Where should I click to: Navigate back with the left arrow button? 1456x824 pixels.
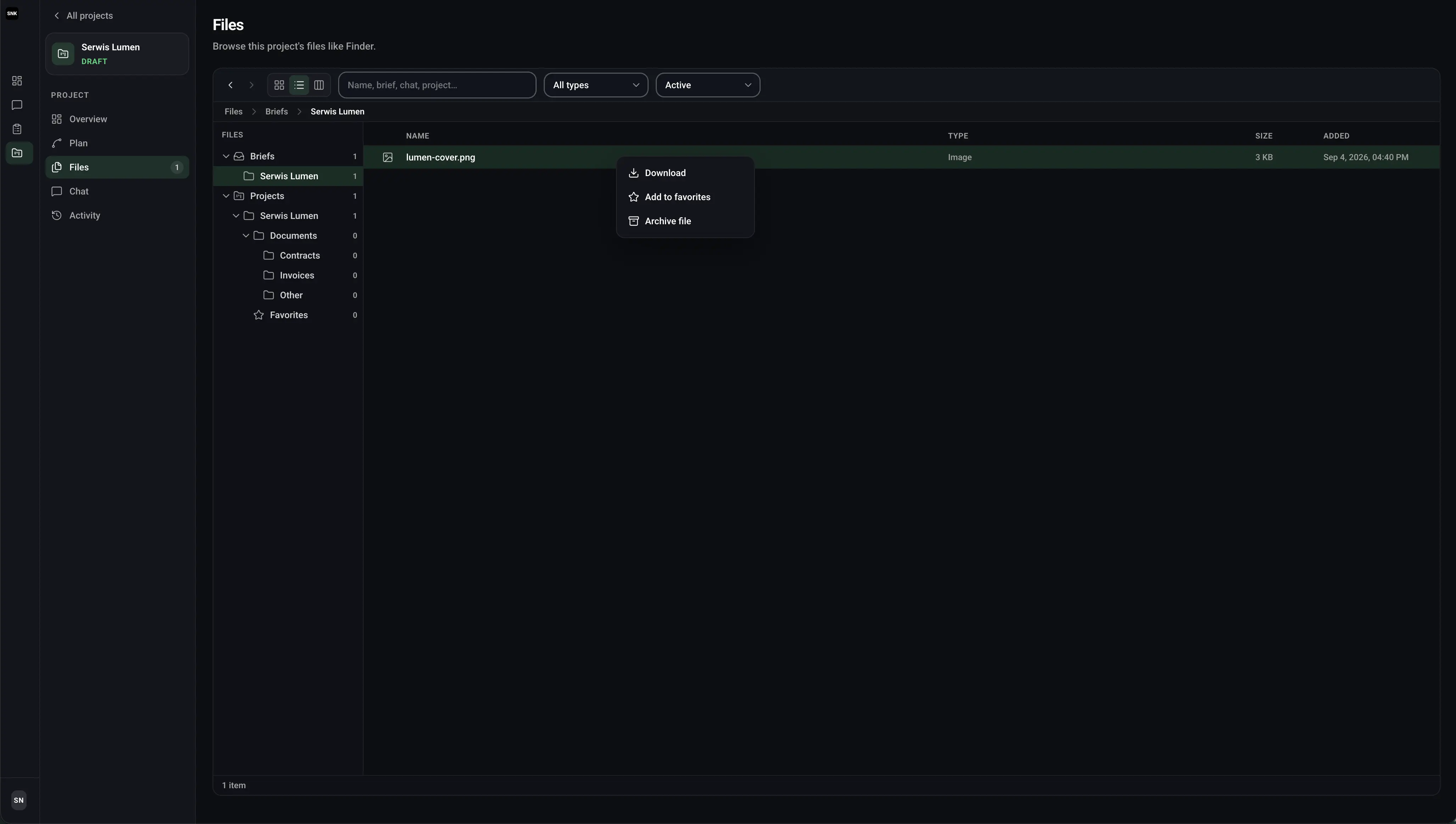click(230, 85)
